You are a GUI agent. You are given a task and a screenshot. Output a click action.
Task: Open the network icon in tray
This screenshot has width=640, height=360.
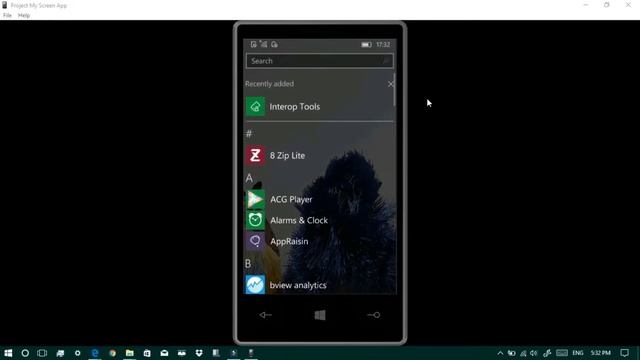523,353
